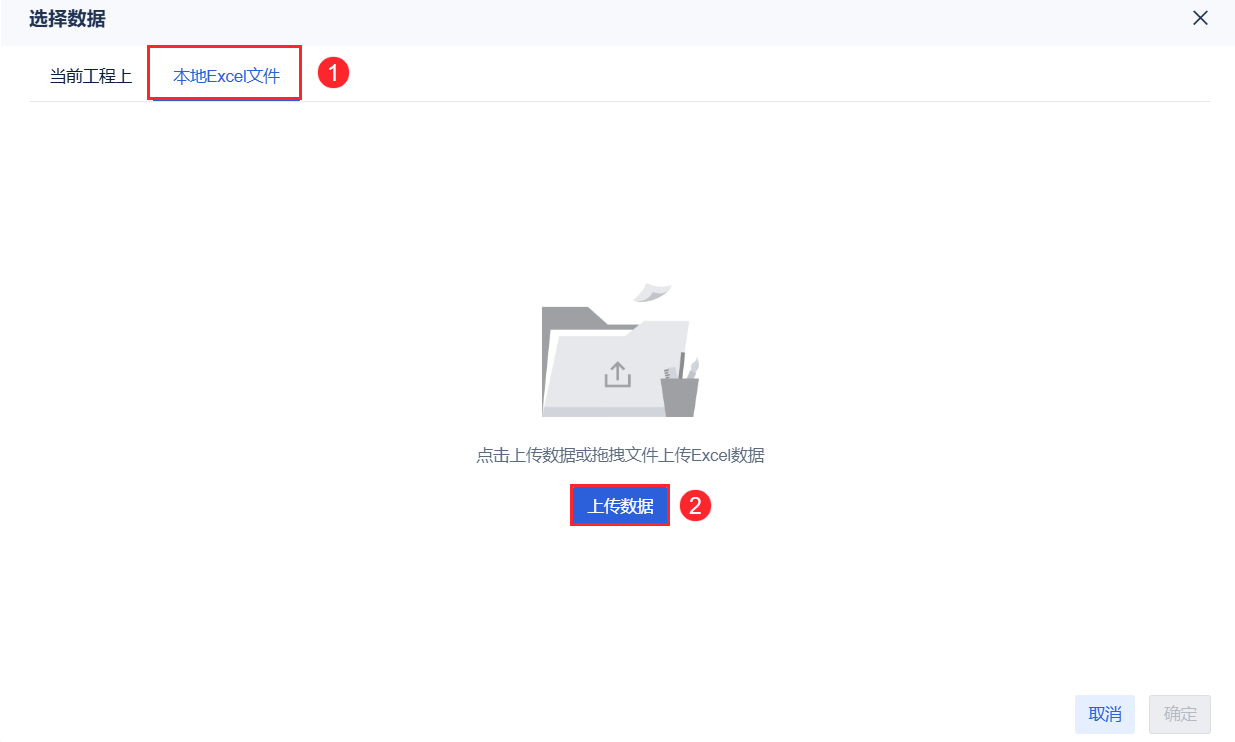Viewport: 1235px width, 742px height.
Task: Click the red number 2 badge
Action: 695,506
